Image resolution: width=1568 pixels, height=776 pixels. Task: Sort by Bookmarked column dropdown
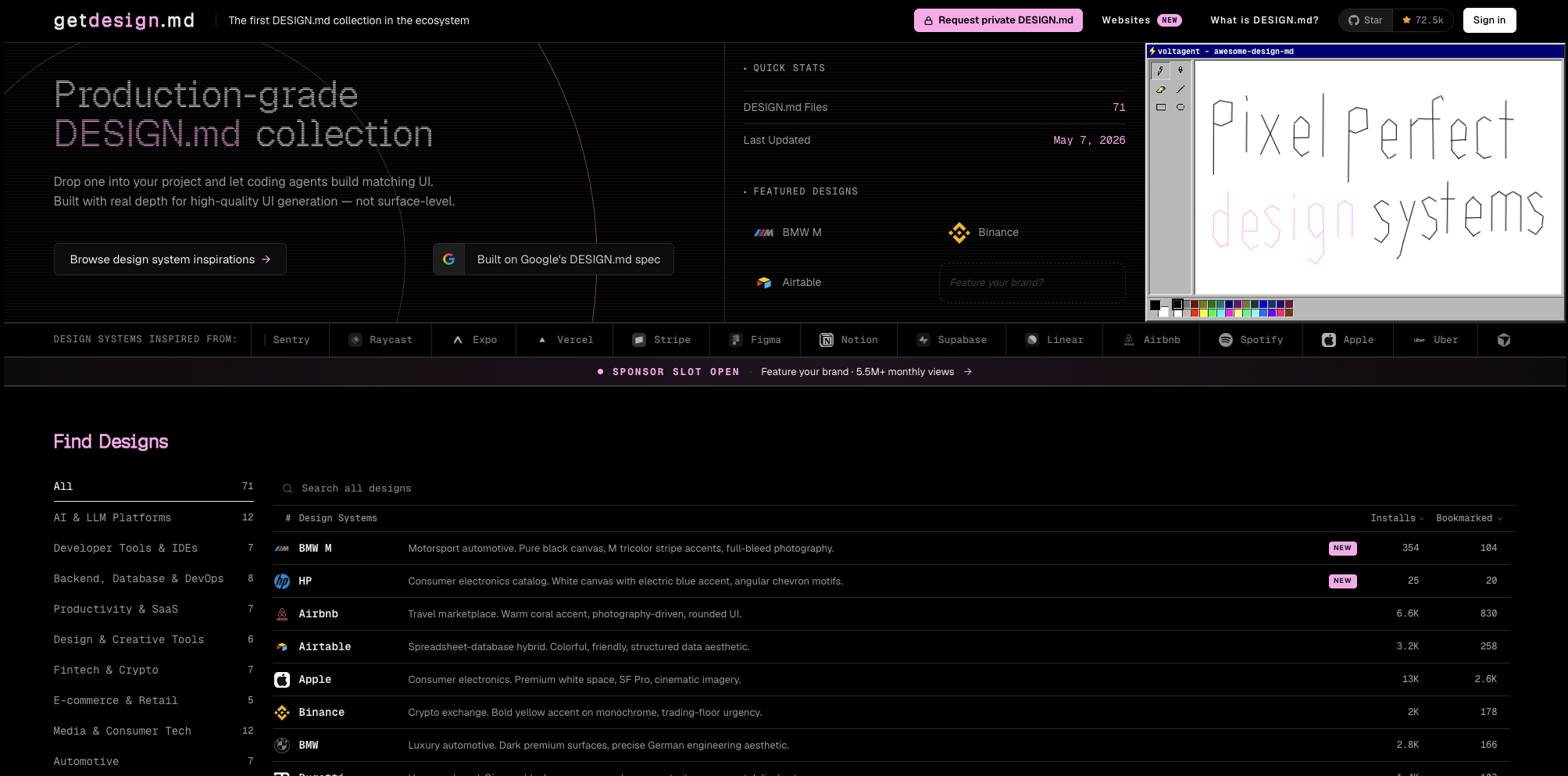pyautogui.click(x=1469, y=518)
